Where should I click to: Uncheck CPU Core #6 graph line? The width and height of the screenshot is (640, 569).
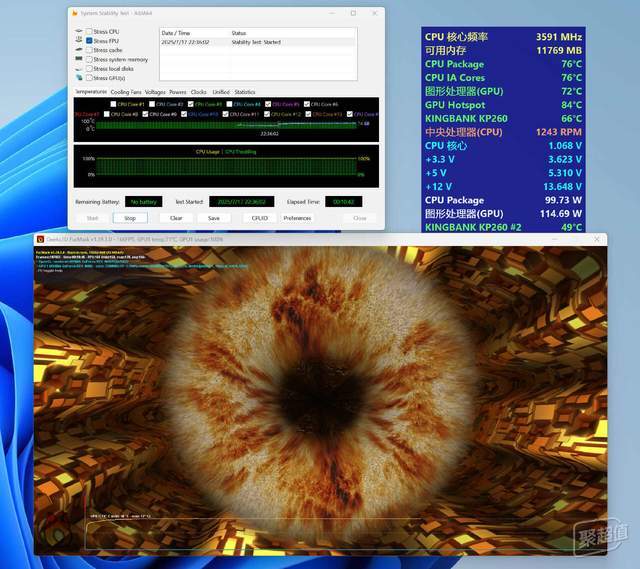coord(307,104)
